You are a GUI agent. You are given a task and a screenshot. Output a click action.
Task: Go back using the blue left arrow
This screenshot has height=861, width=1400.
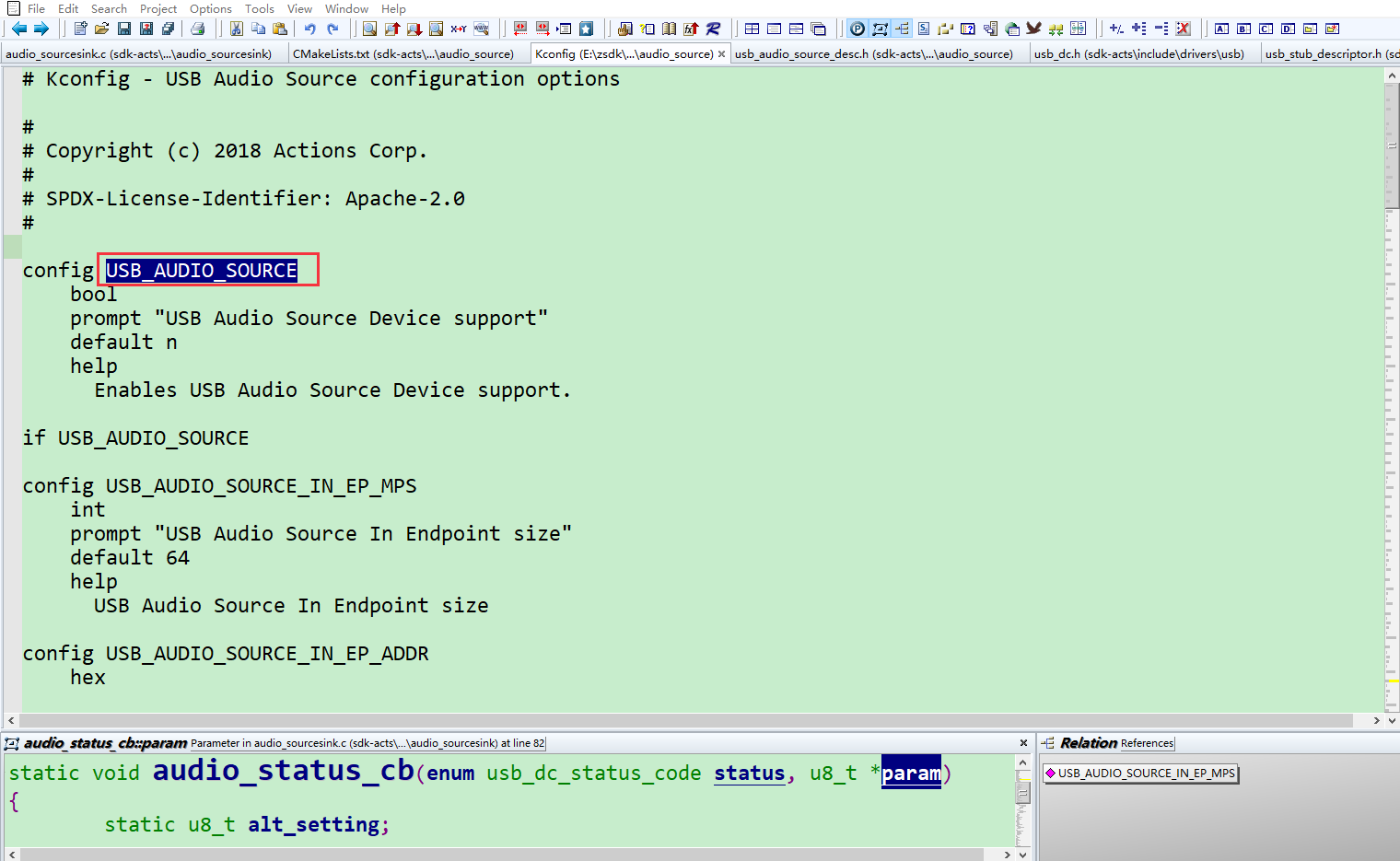(18, 29)
